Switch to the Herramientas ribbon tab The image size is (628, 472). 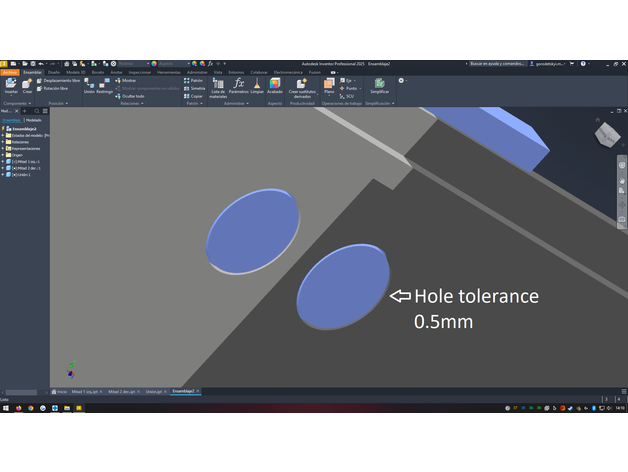point(168,72)
